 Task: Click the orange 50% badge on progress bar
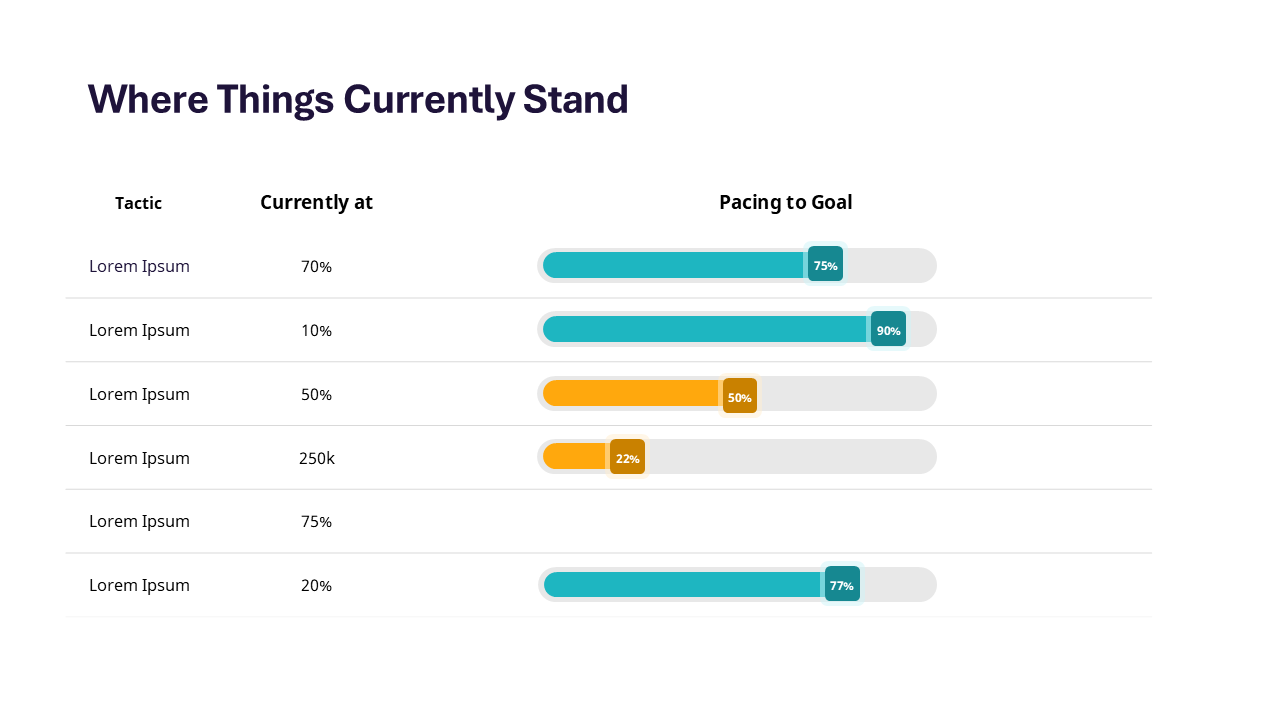click(x=740, y=395)
